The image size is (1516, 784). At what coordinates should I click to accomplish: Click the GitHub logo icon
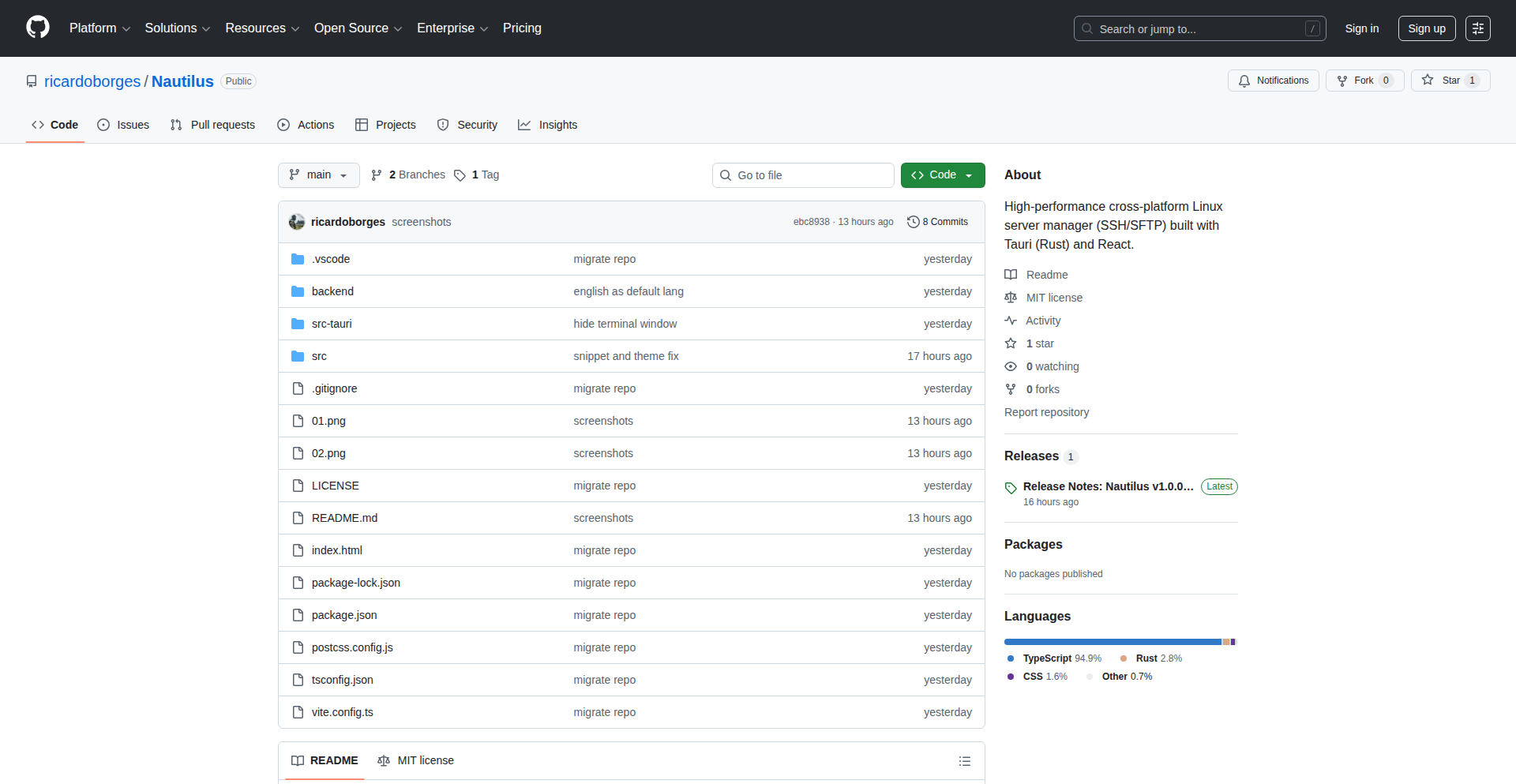tap(37, 28)
